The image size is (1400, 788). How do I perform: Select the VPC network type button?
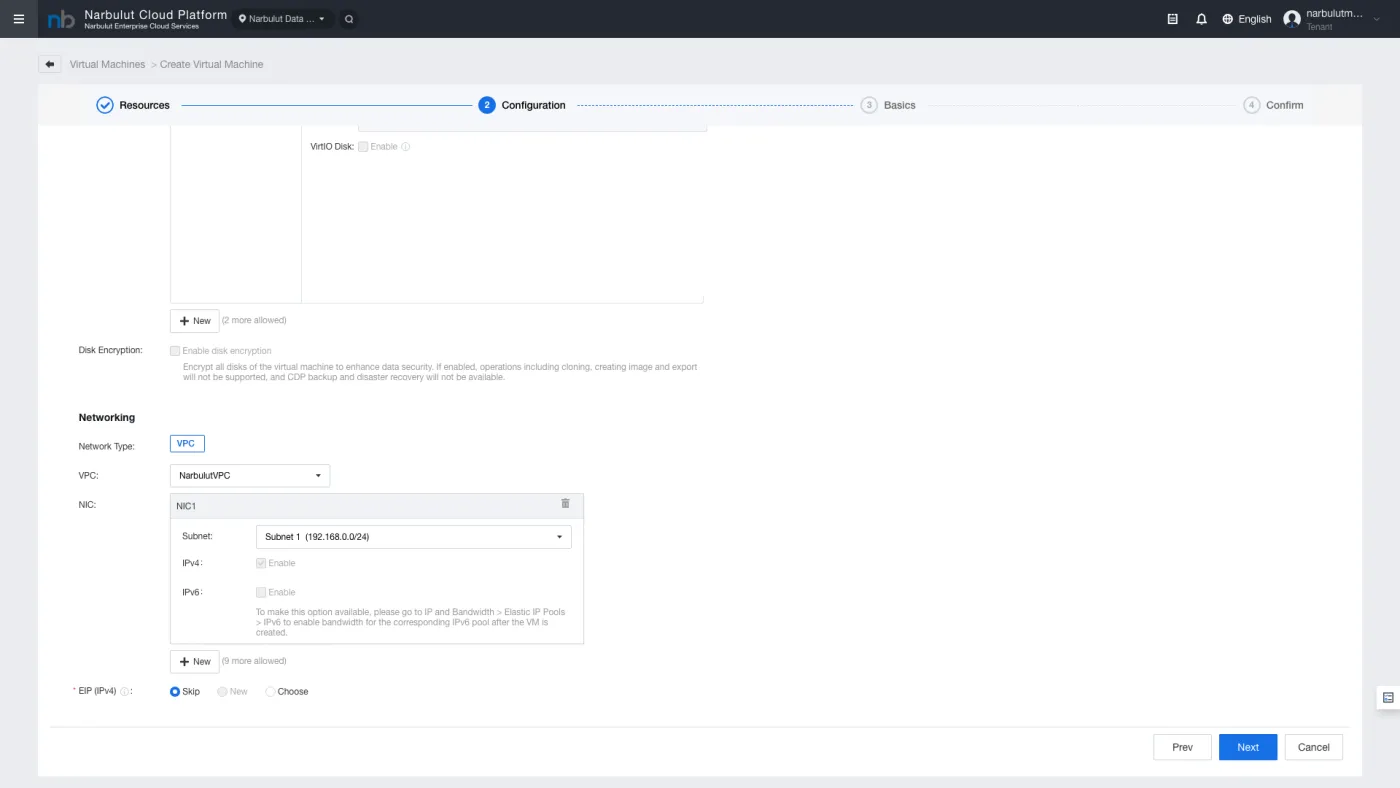pos(187,444)
